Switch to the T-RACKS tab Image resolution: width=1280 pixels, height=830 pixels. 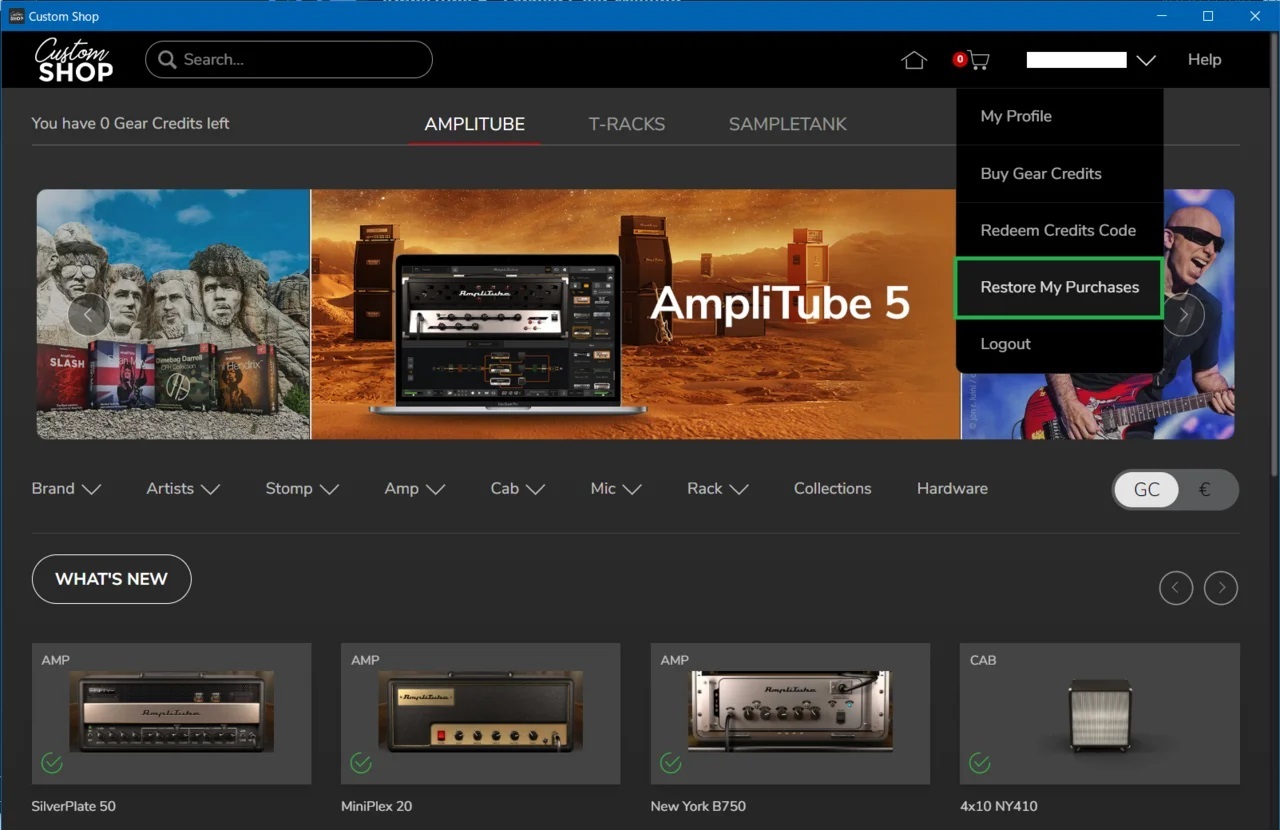[x=627, y=124]
